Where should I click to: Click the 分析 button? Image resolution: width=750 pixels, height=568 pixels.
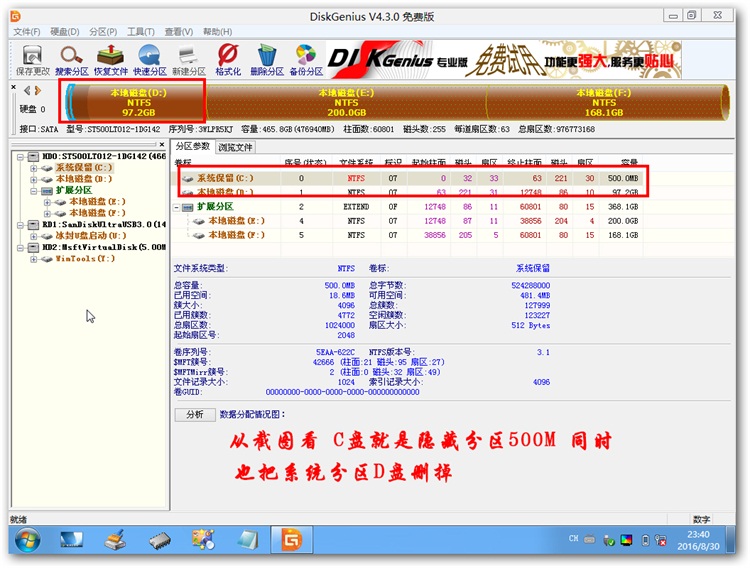(x=195, y=414)
